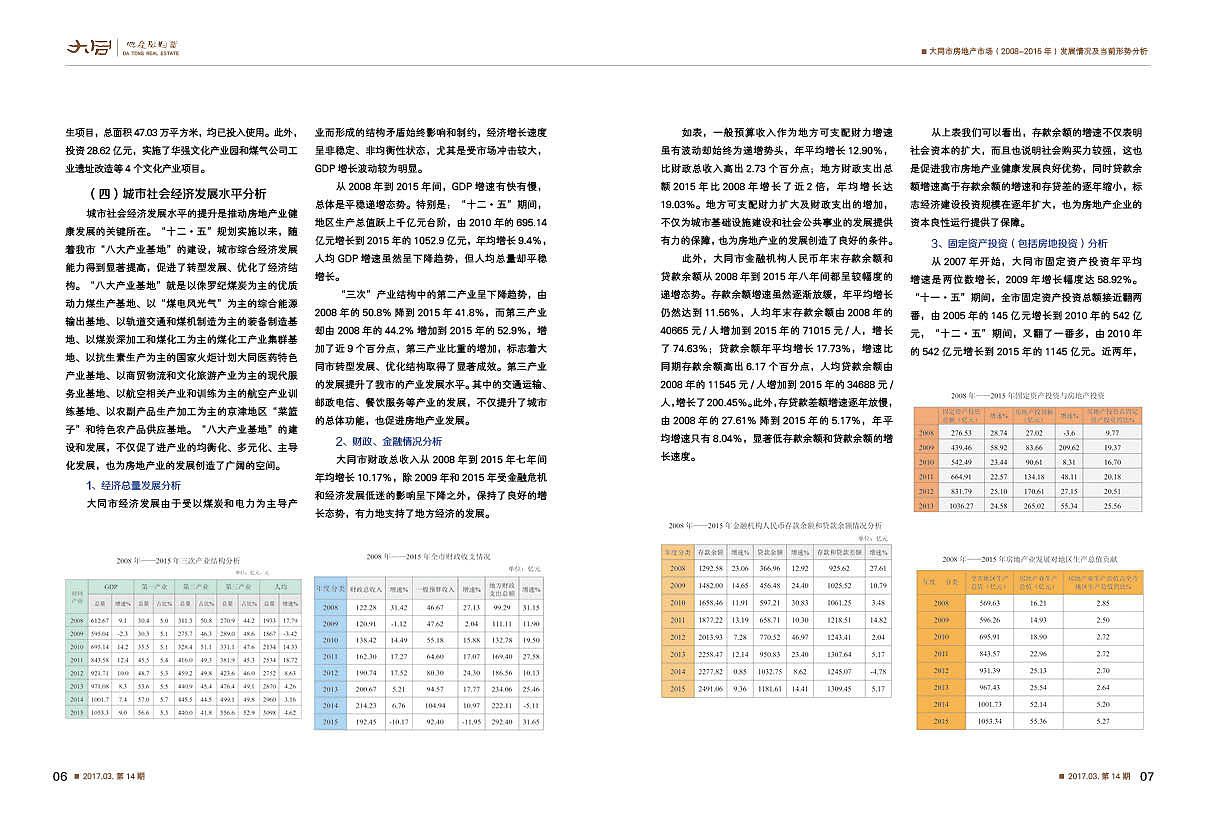1208x825 pixels.
Task: Click cell 1181.61 in deposit table
Action: 769,689
